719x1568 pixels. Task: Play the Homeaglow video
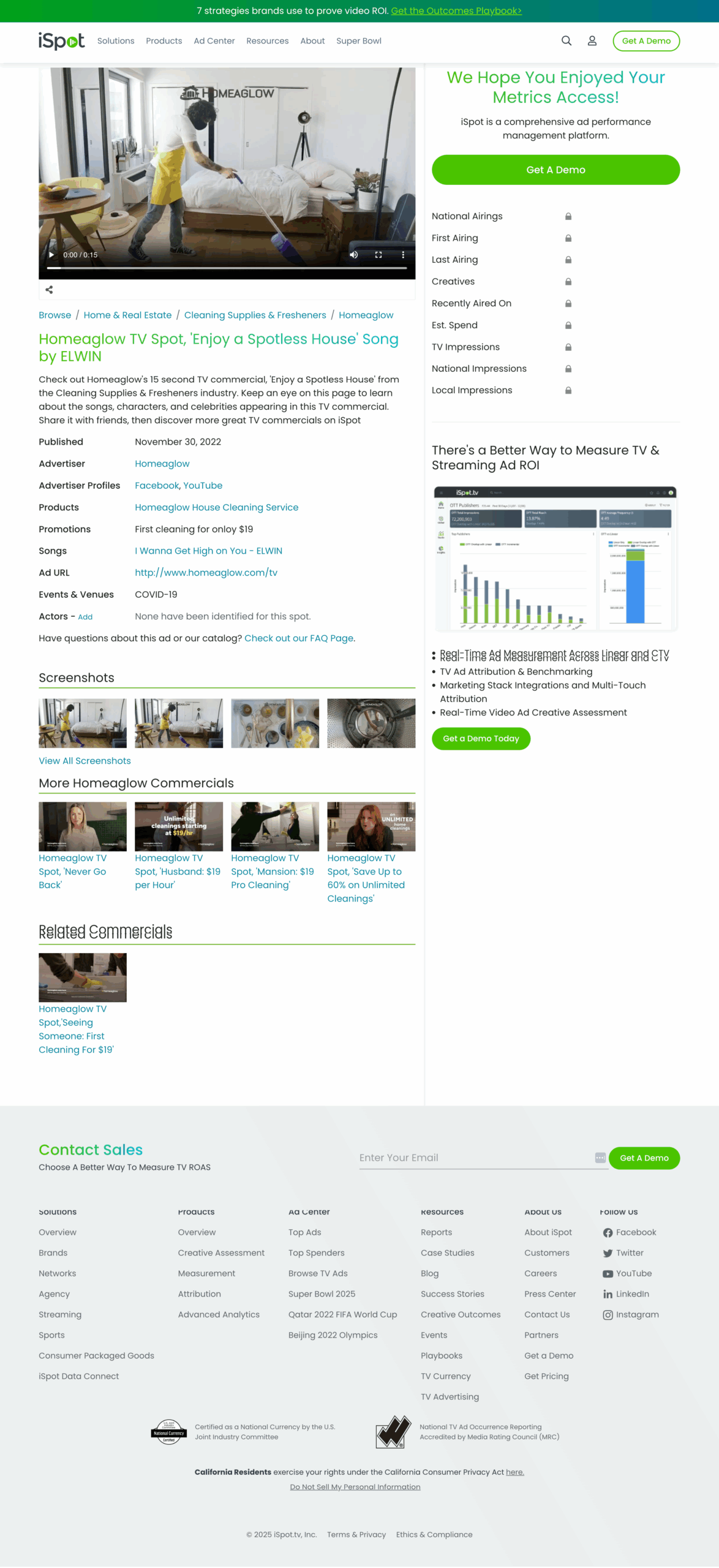click(x=51, y=255)
